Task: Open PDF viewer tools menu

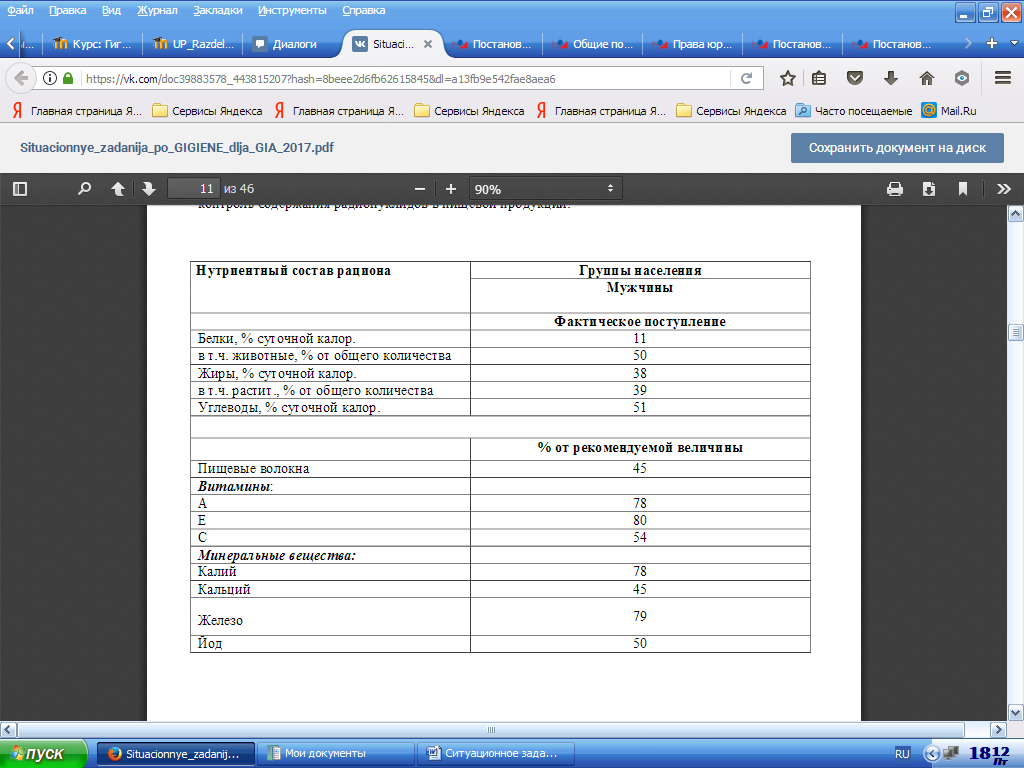Action: 1004,189
